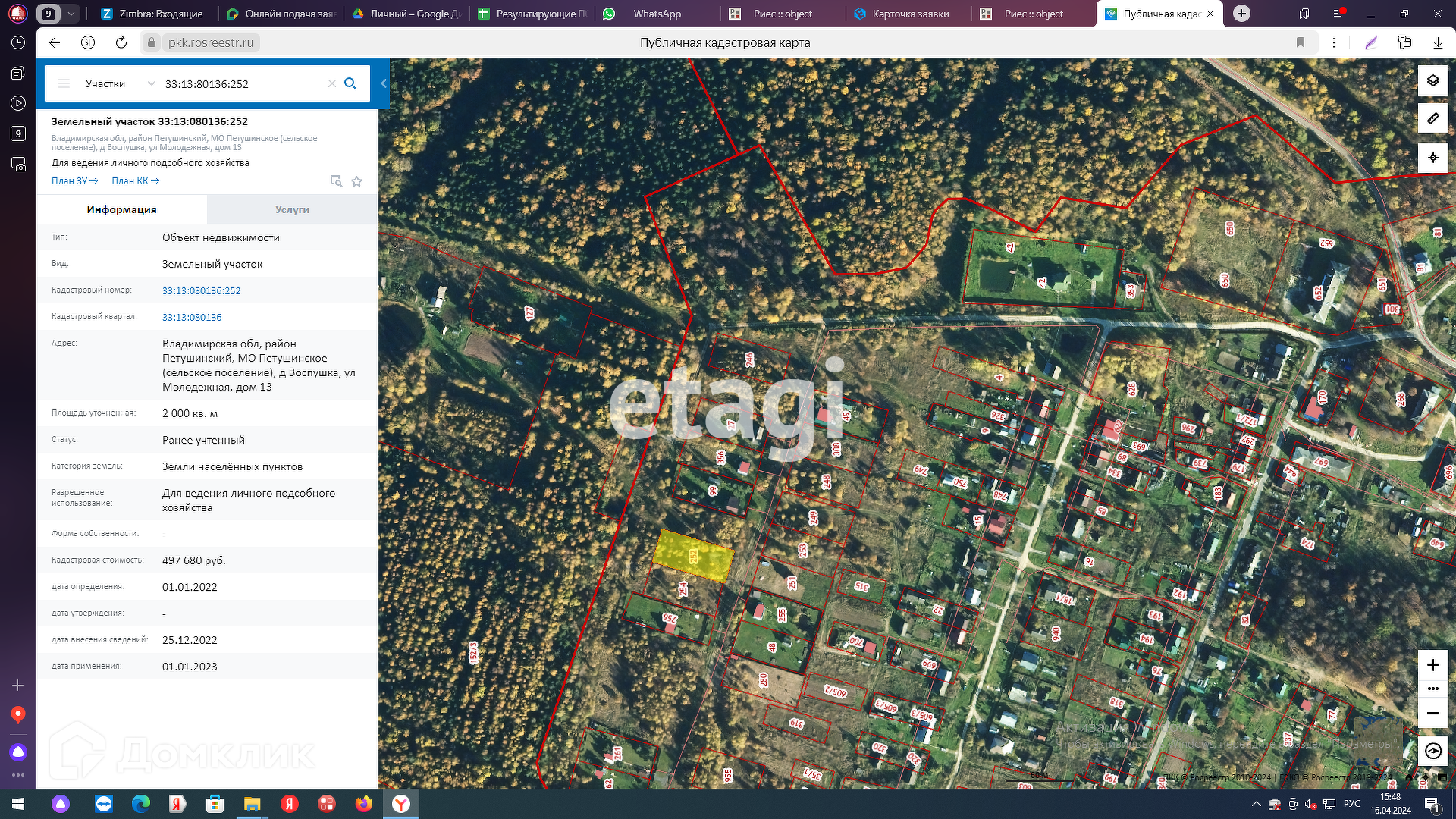Viewport: 1456px width, 819px height.
Task: Zoom out the map with minus
Action: tap(1432, 713)
